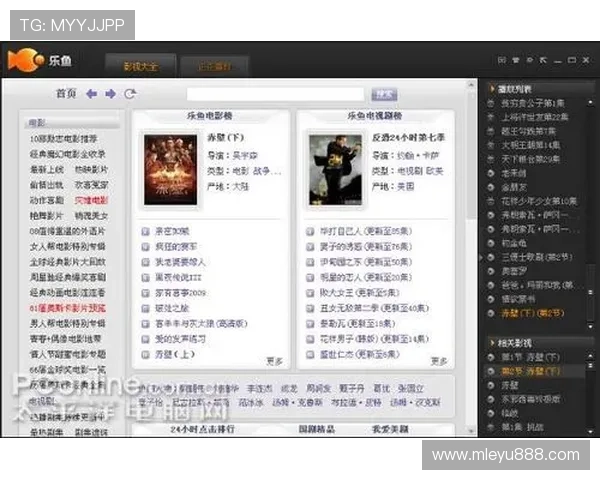Select the 我爱美剧 tab
The height and width of the screenshot is (480, 600).
(x=390, y=429)
